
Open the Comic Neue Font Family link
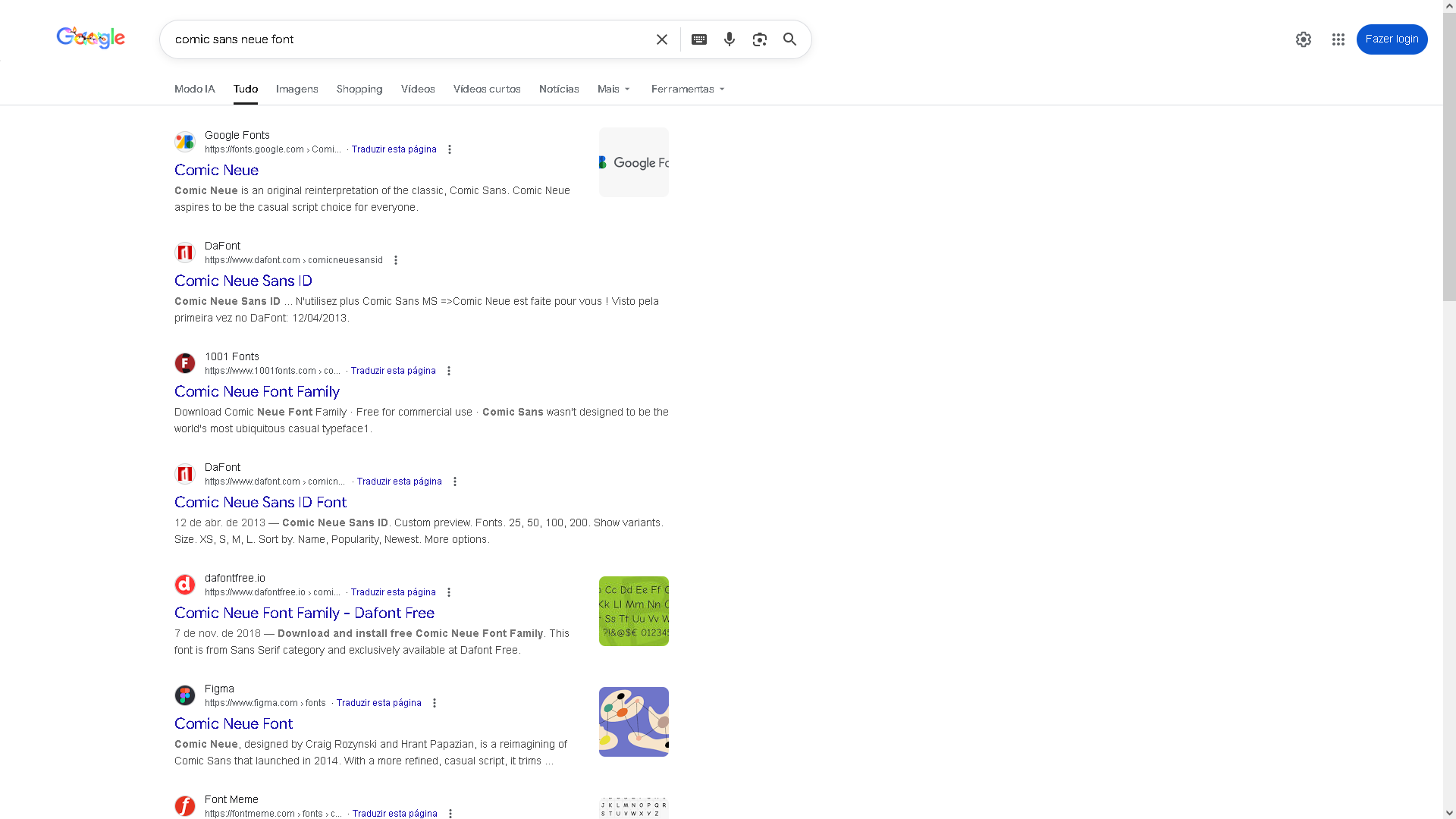pyautogui.click(x=257, y=391)
